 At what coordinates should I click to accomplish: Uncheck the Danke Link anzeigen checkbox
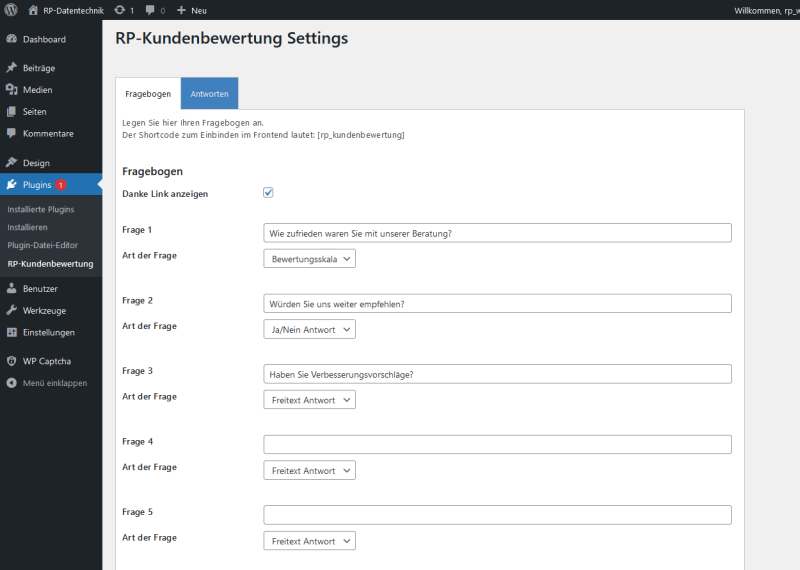tap(268, 192)
